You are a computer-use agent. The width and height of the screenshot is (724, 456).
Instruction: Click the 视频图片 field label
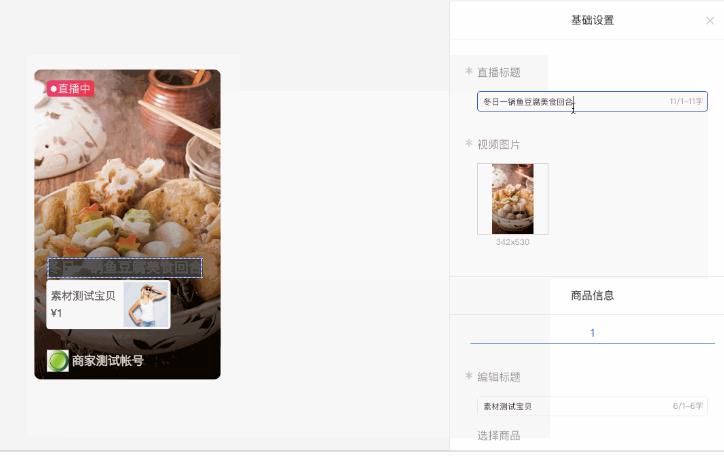click(x=499, y=144)
